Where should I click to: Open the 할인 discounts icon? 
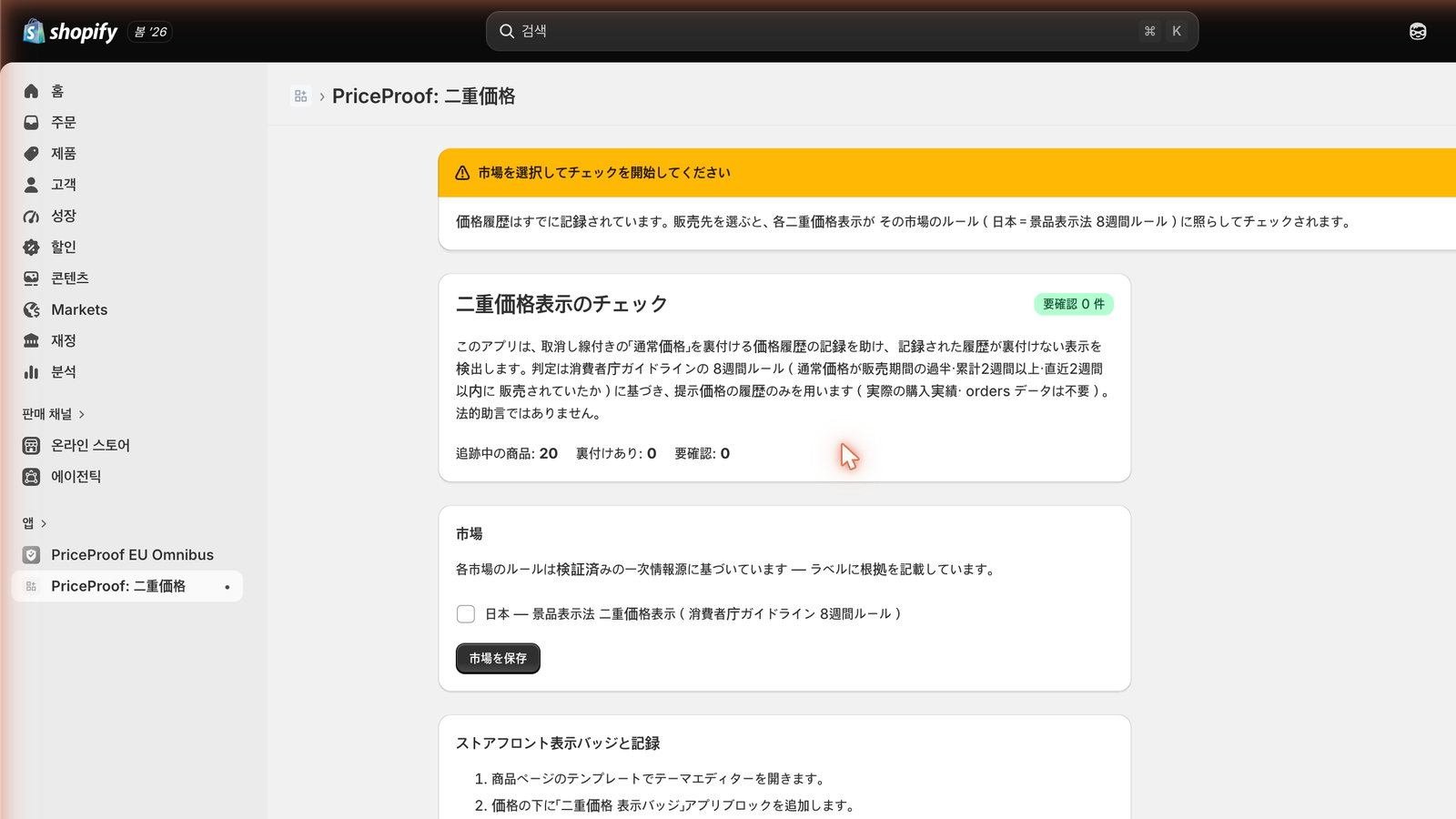click(x=31, y=247)
